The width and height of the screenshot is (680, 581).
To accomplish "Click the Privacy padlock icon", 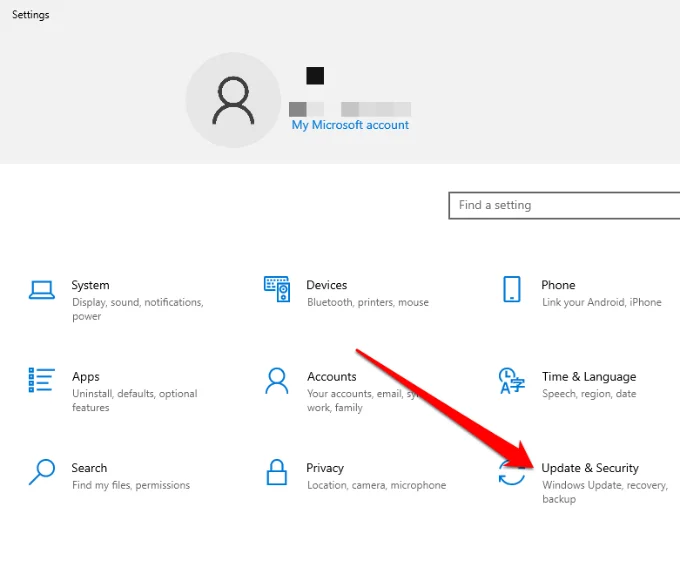I will pyautogui.click(x=276, y=472).
